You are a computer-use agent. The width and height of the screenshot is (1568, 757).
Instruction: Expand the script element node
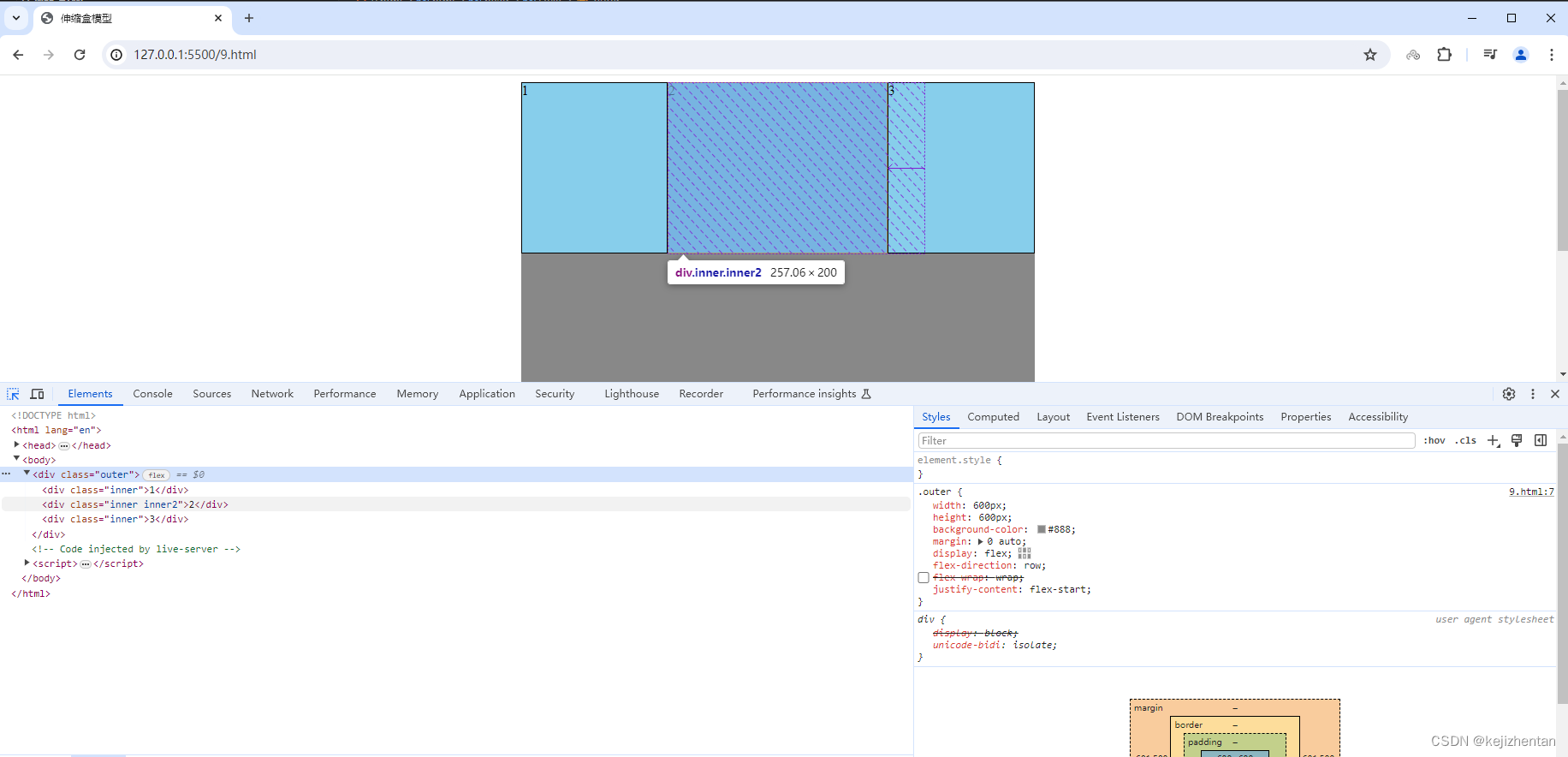pos(27,563)
